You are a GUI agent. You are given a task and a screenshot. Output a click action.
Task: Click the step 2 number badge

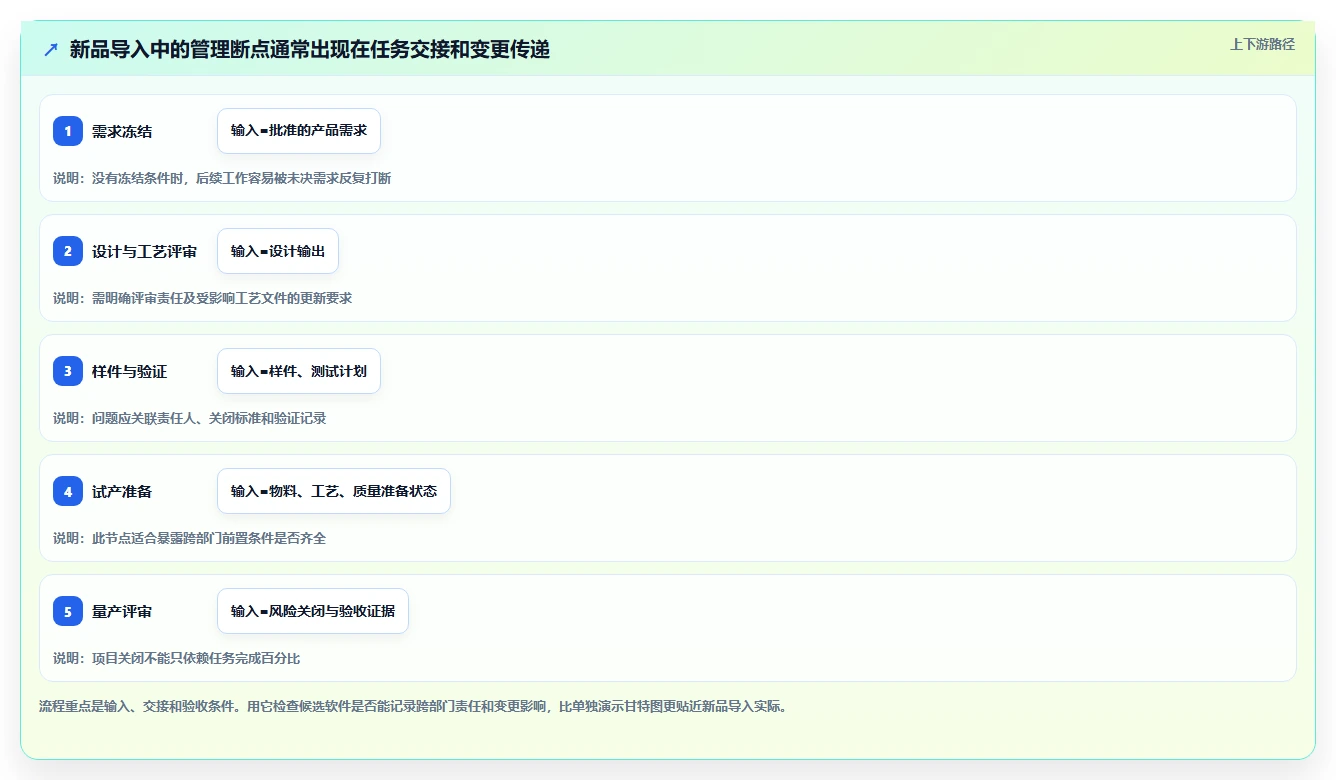[68, 251]
